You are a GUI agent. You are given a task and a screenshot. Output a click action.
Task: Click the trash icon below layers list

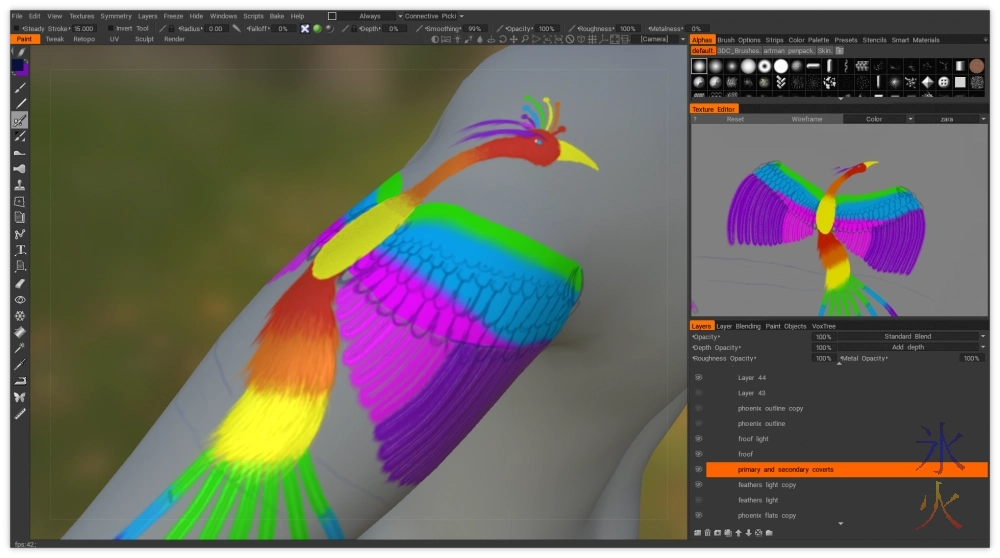[708, 532]
